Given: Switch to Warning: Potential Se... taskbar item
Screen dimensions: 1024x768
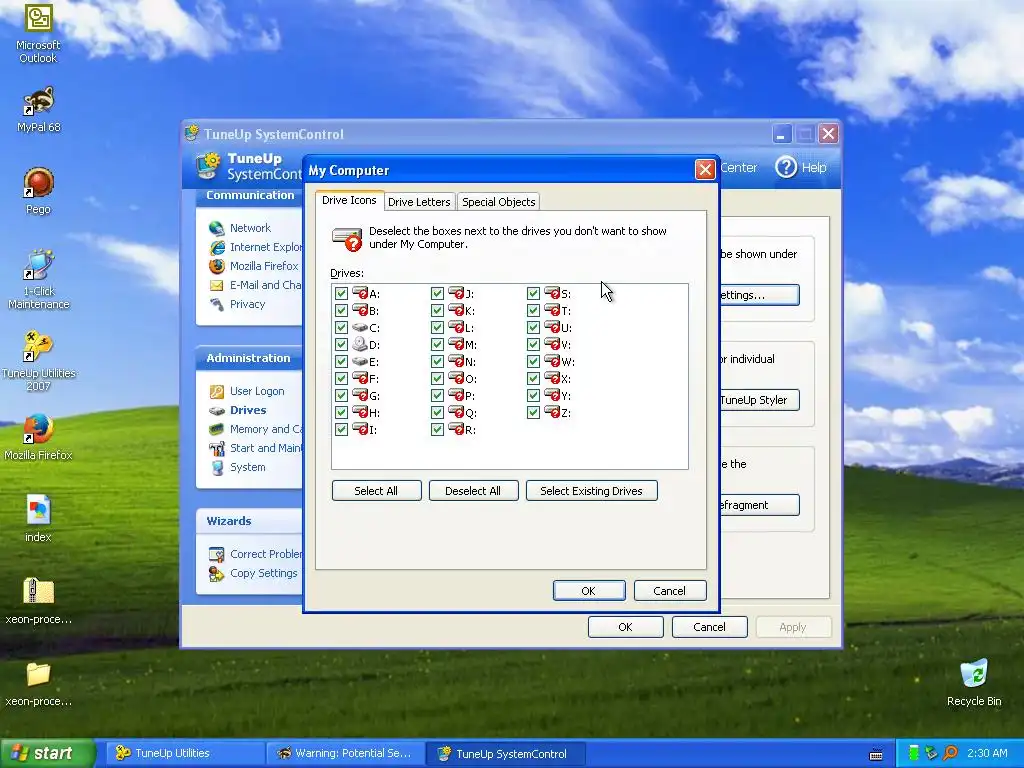Looking at the screenshot, I should tap(345, 753).
